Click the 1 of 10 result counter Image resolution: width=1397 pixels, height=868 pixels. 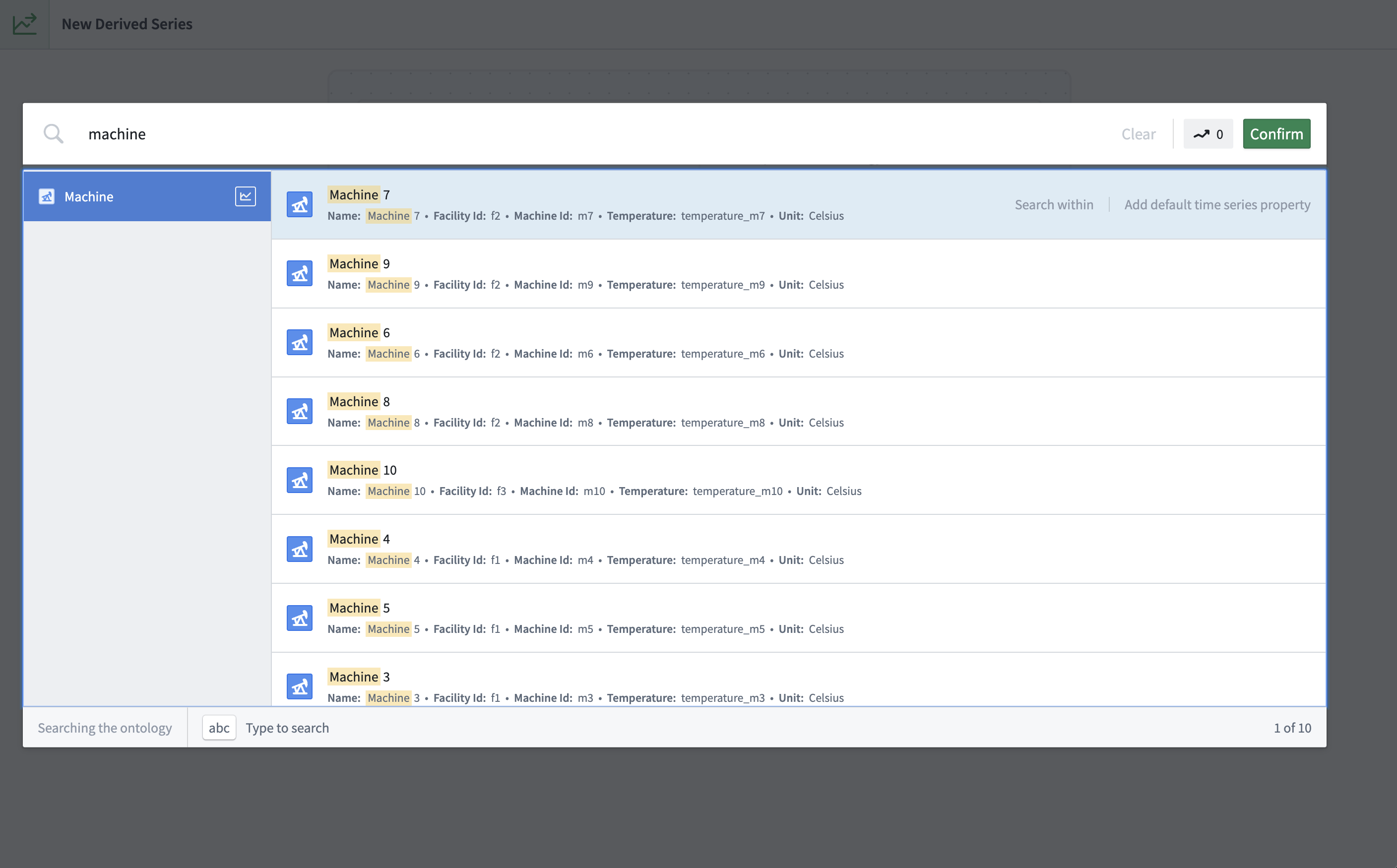[1292, 728]
